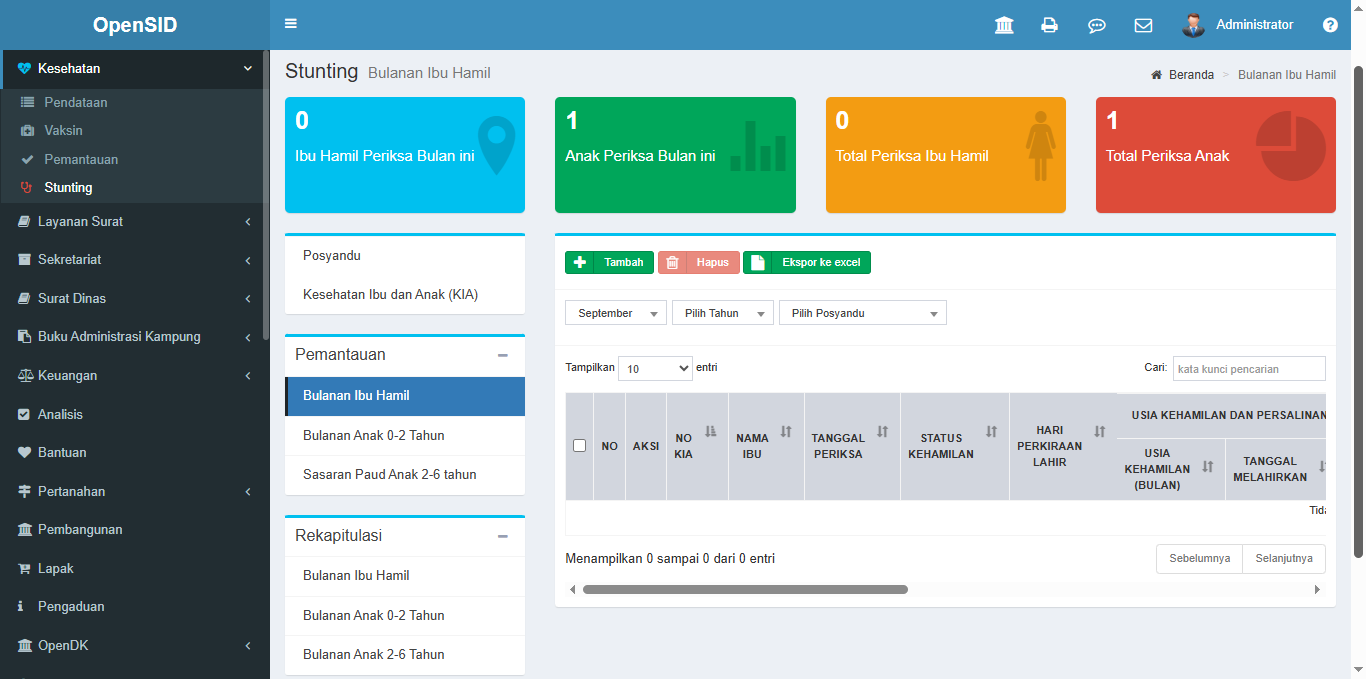This screenshot has width=1366, height=679.
Task: Open the September month dropdown
Action: [616, 313]
